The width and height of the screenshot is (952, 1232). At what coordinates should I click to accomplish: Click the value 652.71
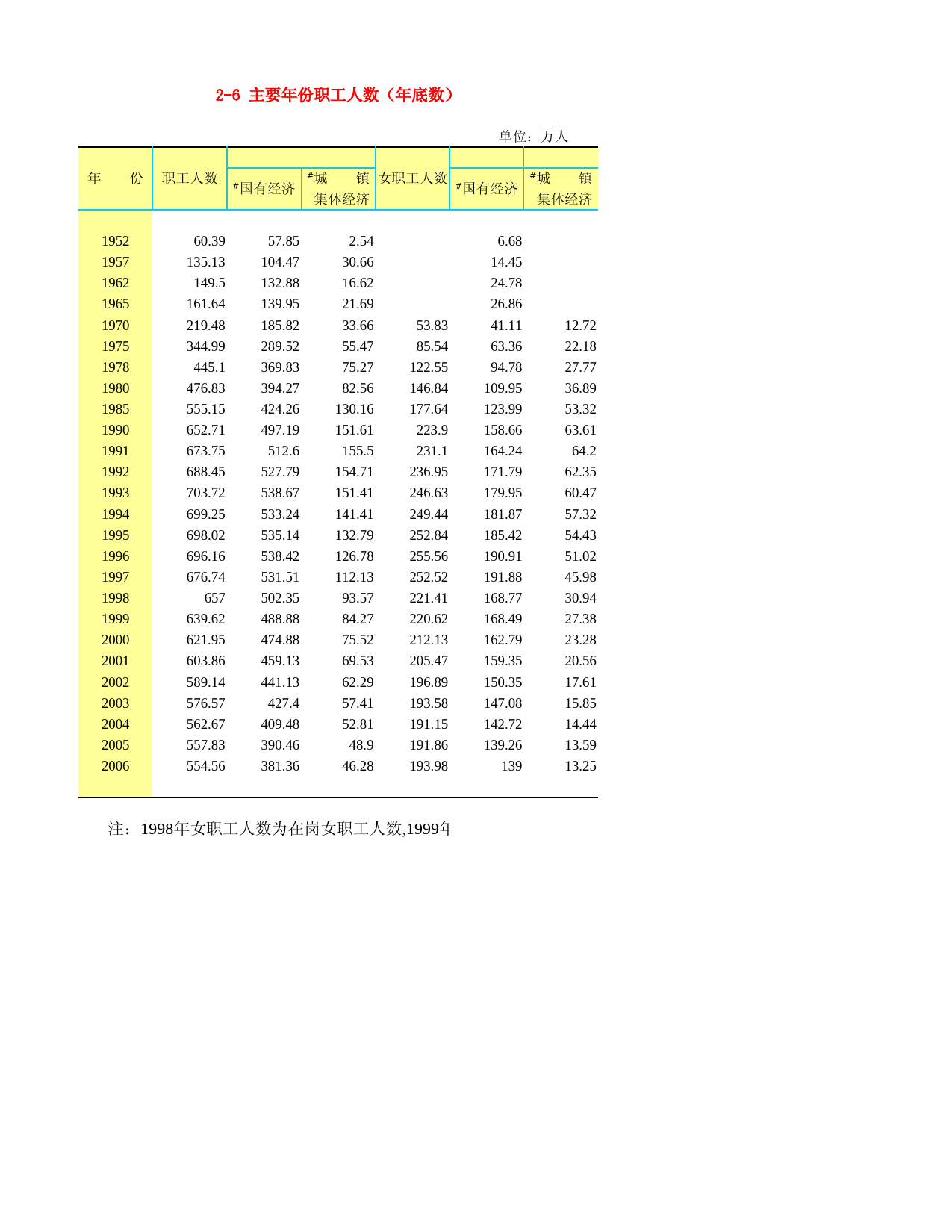[206, 430]
